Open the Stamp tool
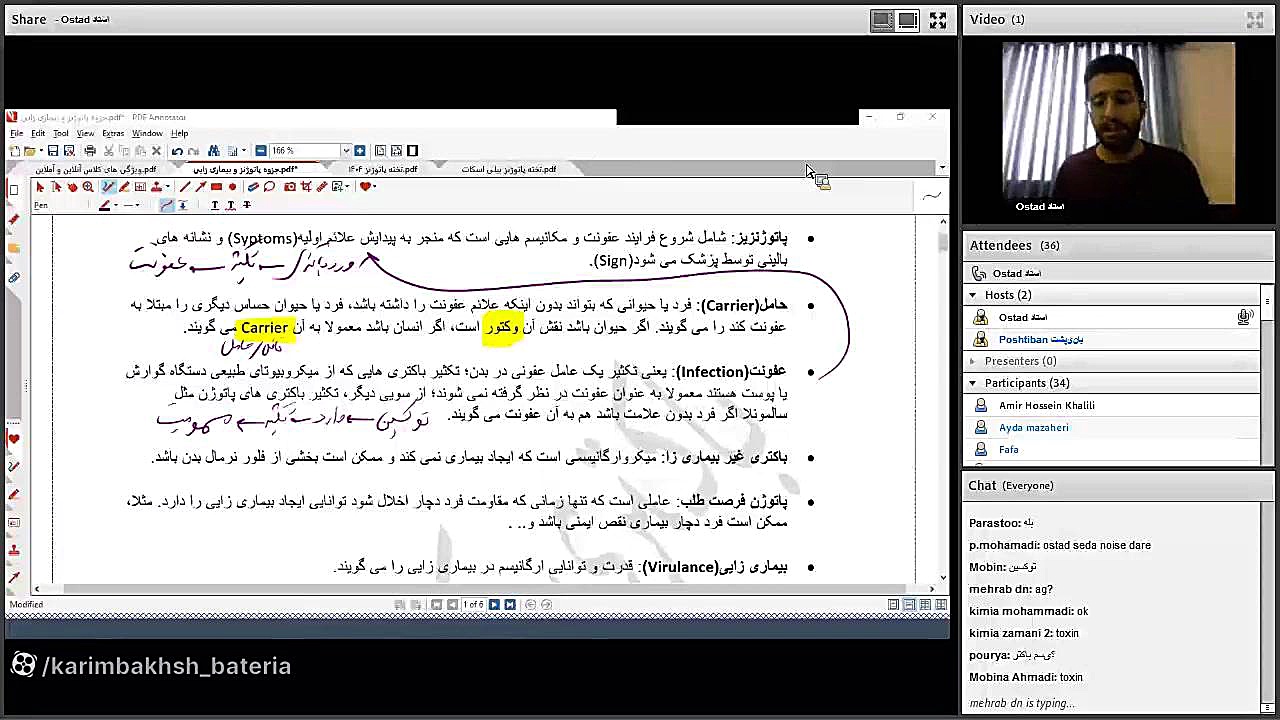This screenshot has width=1280, height=720. point(158,186)
